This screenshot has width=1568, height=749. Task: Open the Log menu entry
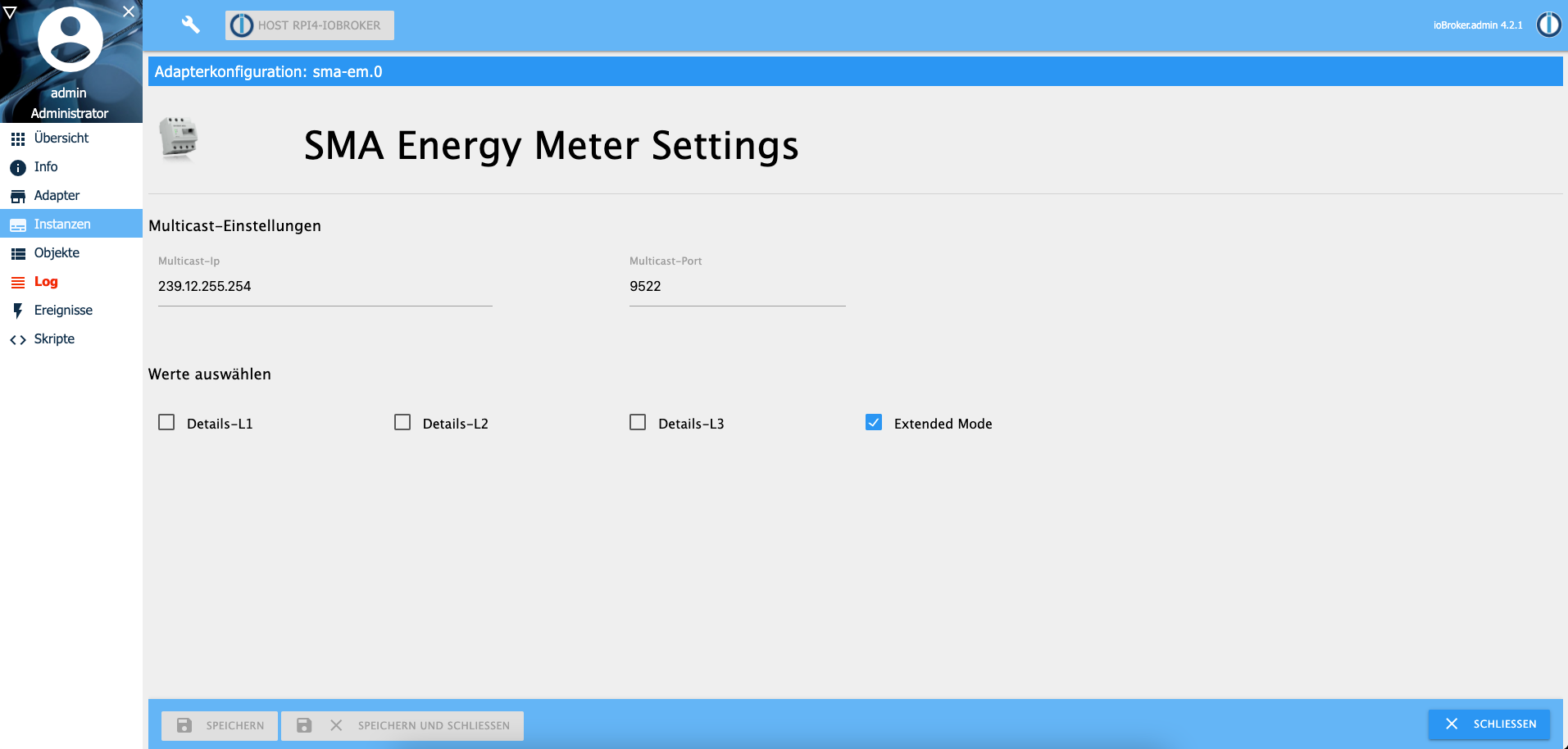71,281
